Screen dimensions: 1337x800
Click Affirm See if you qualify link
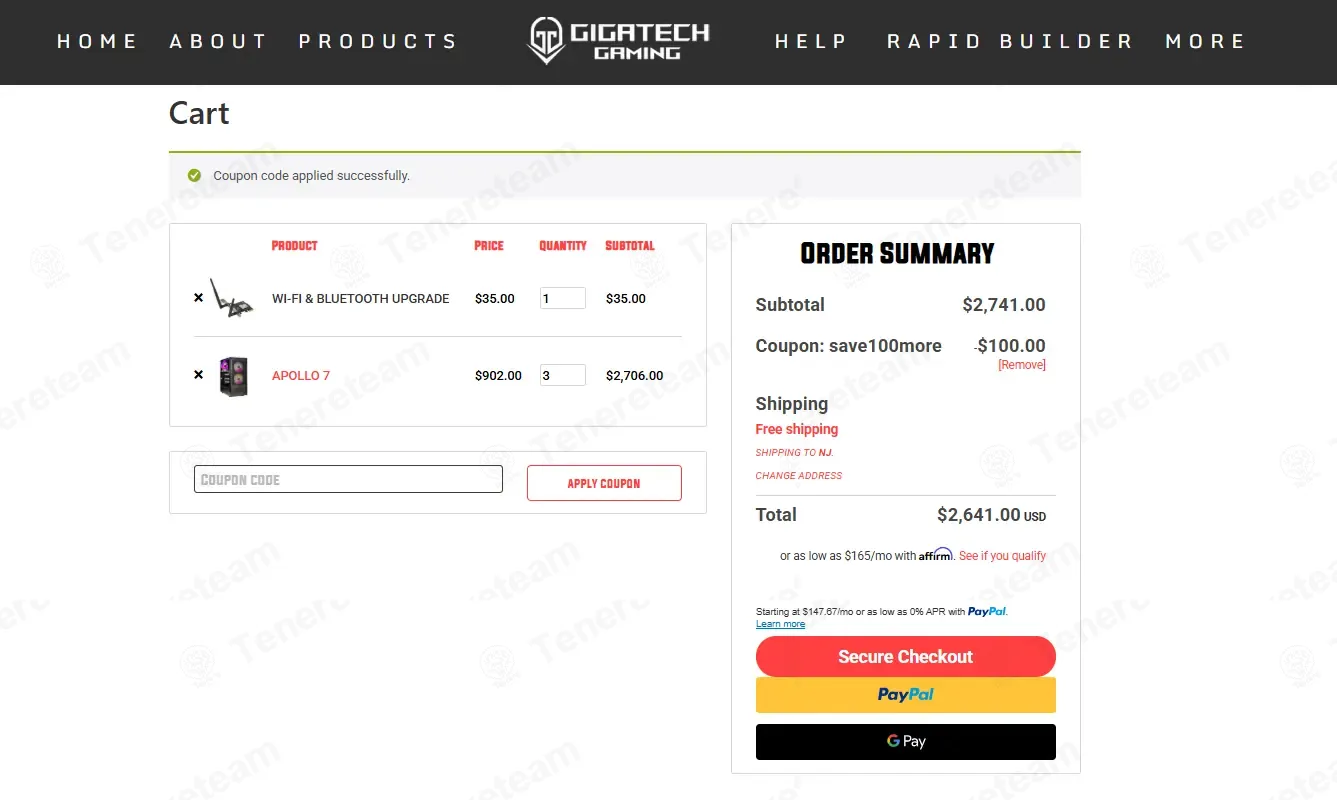pyautogui.click(x=1003, y=556)
